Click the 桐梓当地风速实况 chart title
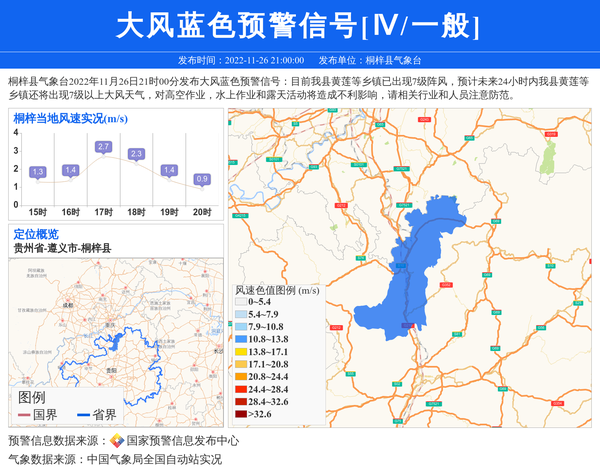Screen dimensions: 600x471 pyautogui.click(x=68, y=119)
